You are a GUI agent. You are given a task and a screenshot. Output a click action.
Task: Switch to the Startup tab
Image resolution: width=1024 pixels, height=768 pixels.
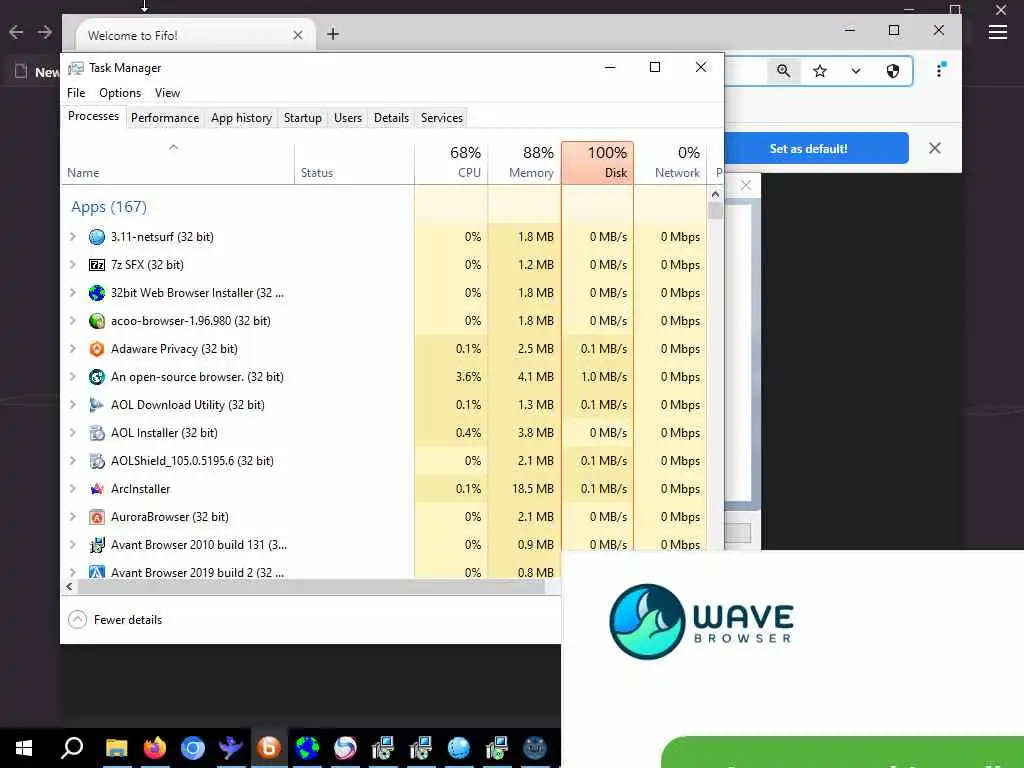(302, 118)
